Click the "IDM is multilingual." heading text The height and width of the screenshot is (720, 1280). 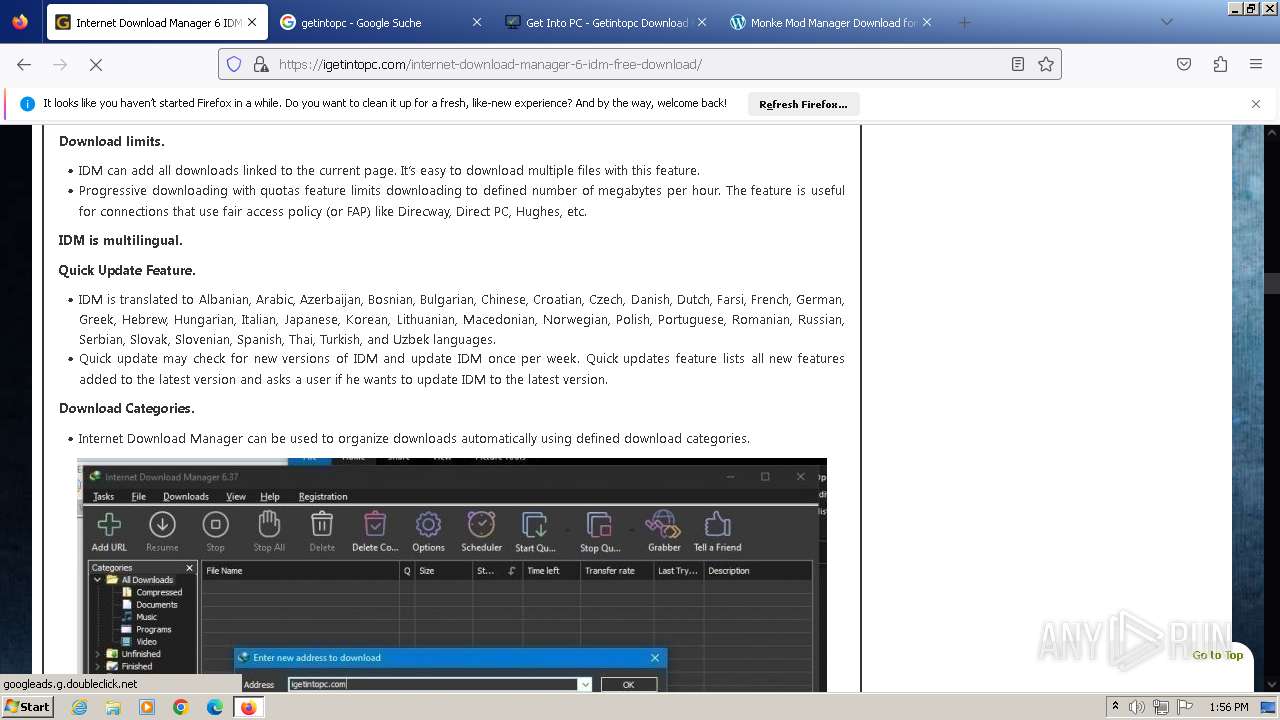click(x=120, y=240)
